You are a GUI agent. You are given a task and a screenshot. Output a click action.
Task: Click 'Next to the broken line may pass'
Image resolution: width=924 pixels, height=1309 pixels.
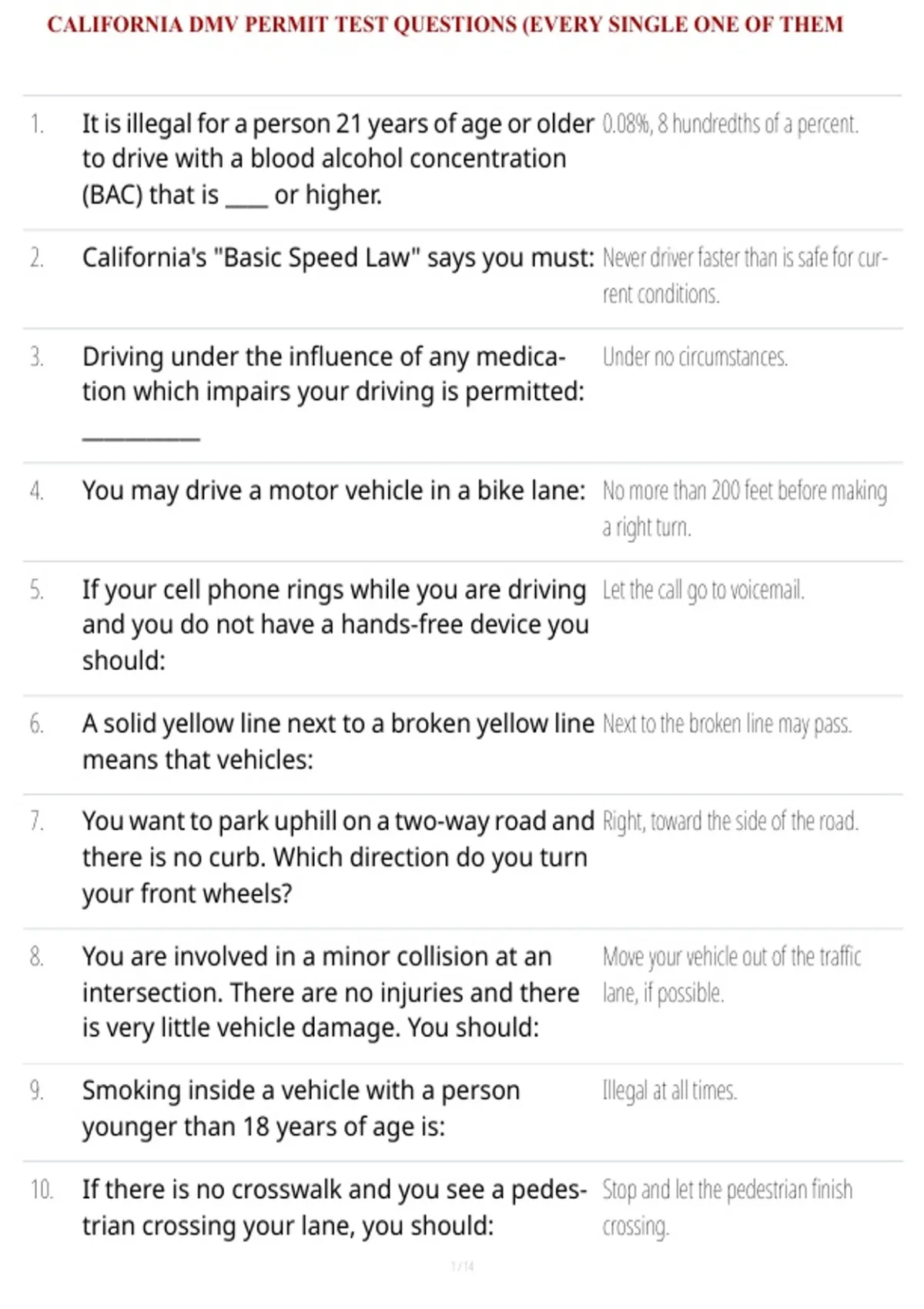tap(727, 725)
